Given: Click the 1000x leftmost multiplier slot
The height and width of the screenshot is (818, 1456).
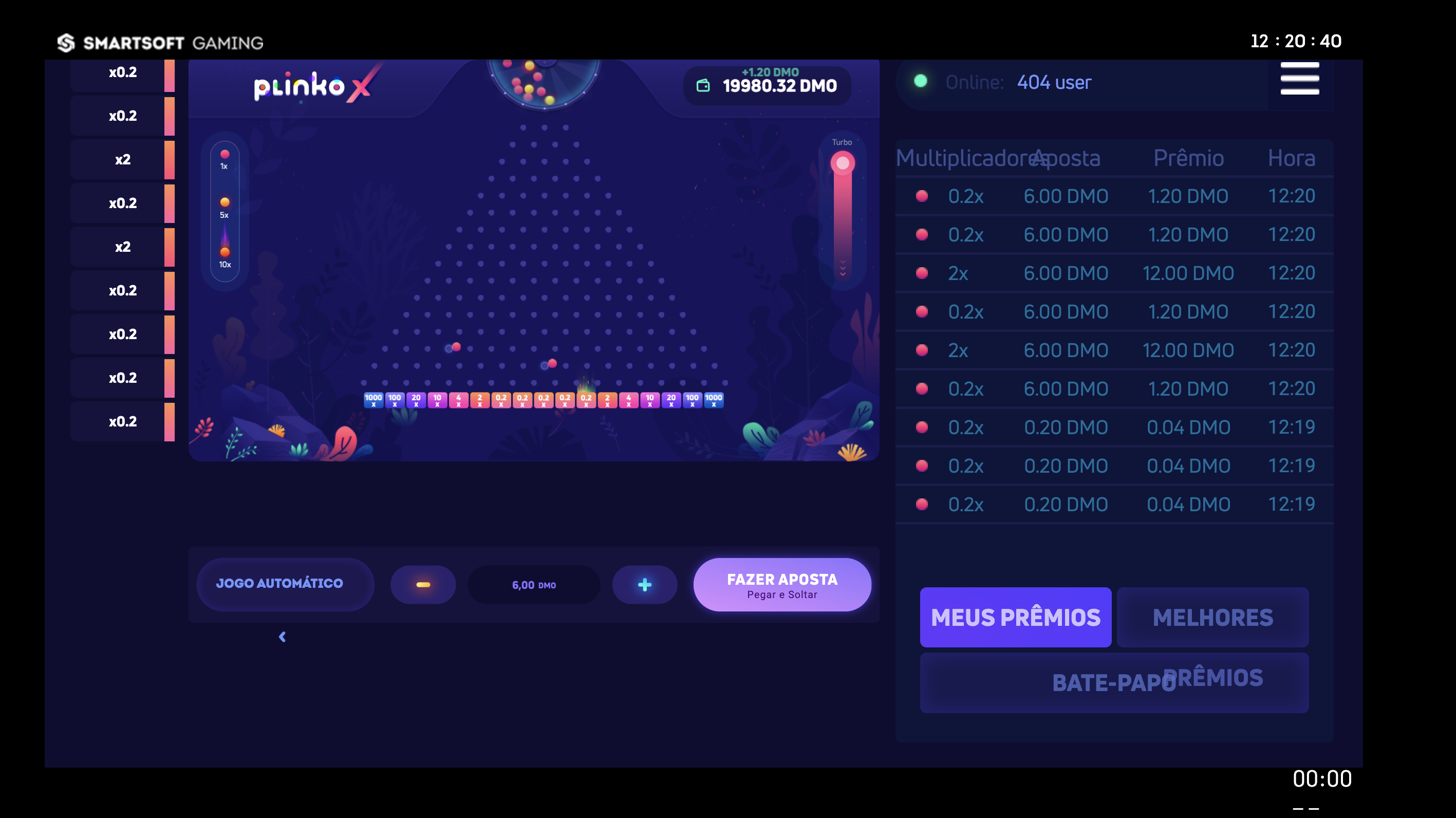Looking at the screenshot, I should [373, 400].
